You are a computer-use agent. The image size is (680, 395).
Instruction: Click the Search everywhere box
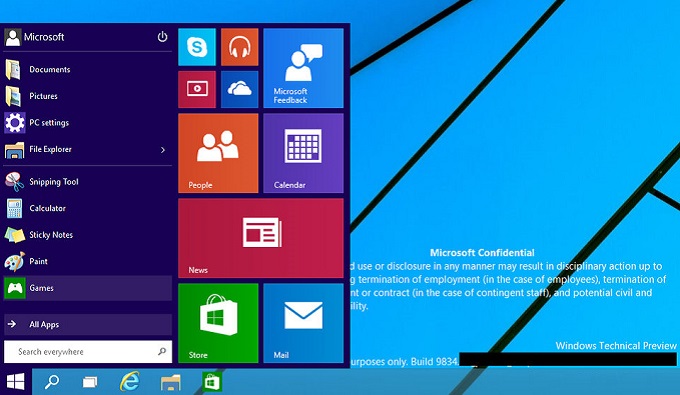(x=88, y=352)
